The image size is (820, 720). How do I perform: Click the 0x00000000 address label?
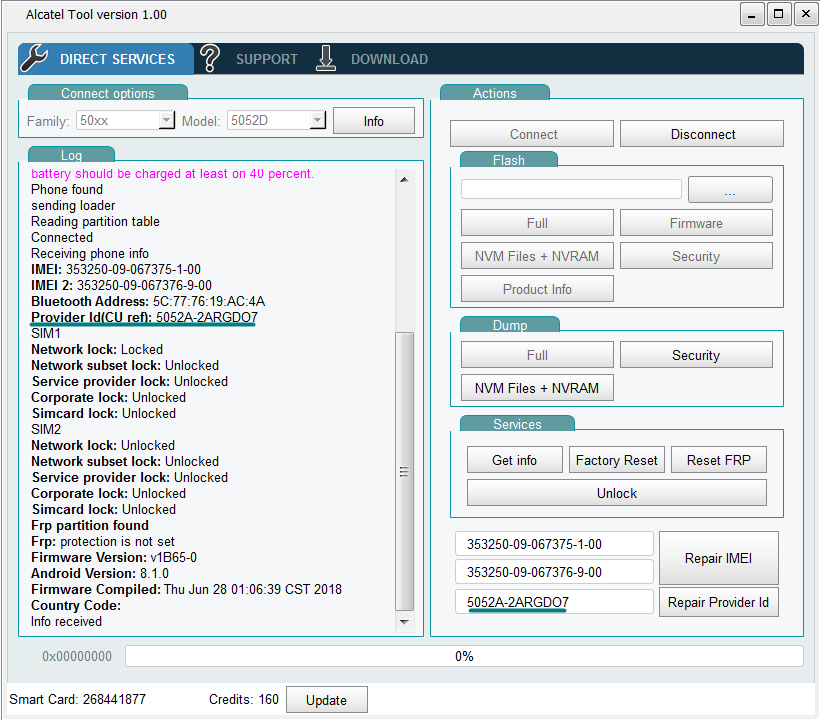pyautogui.click(x=77, y=656)
